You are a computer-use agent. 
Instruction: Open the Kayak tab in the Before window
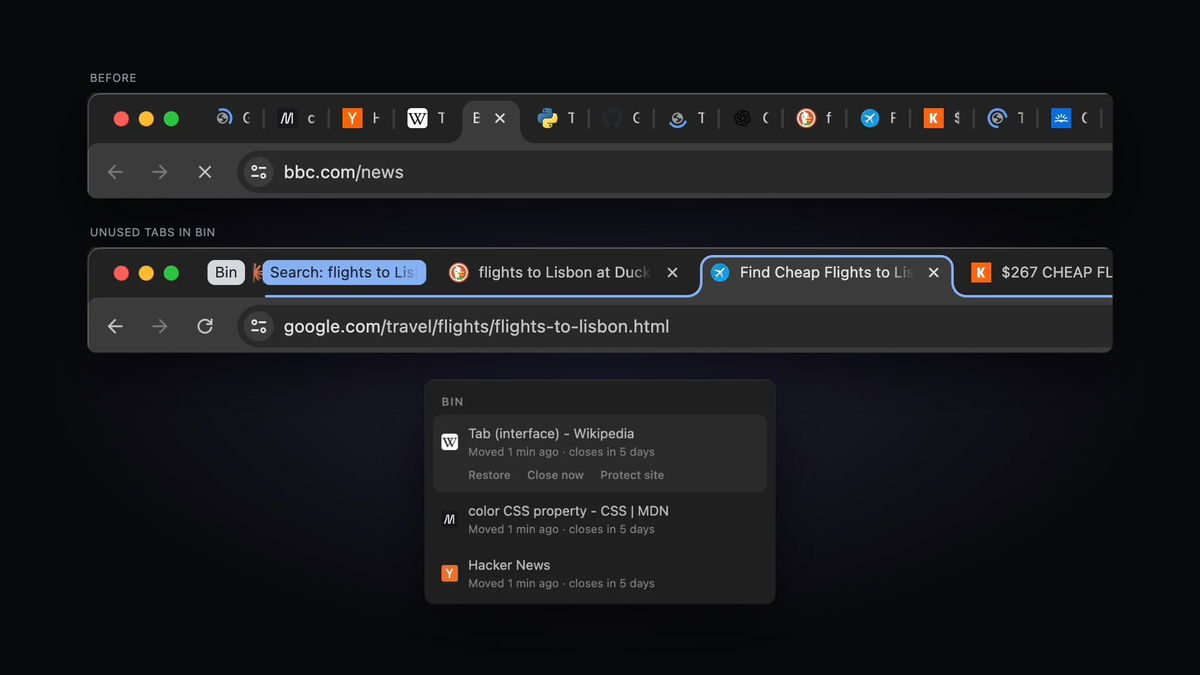coord(942,118)
